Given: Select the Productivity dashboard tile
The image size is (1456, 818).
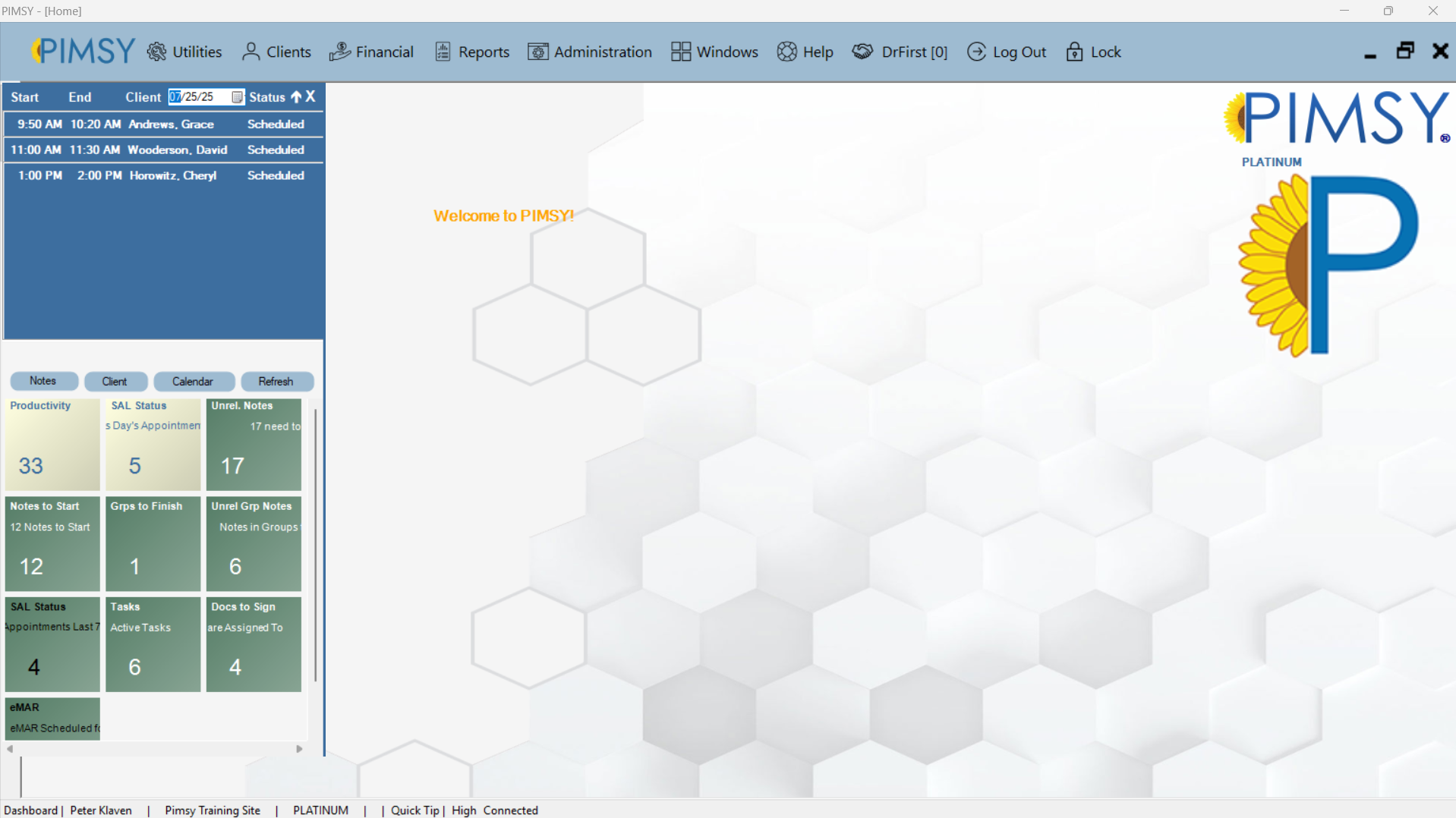Looking at the screenshot, I should pyautogui.click(x=52, y=445).
